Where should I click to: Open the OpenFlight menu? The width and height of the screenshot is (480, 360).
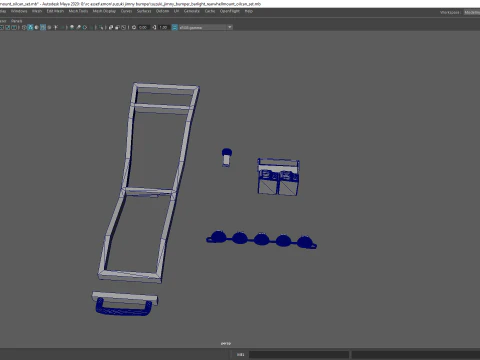230,11
